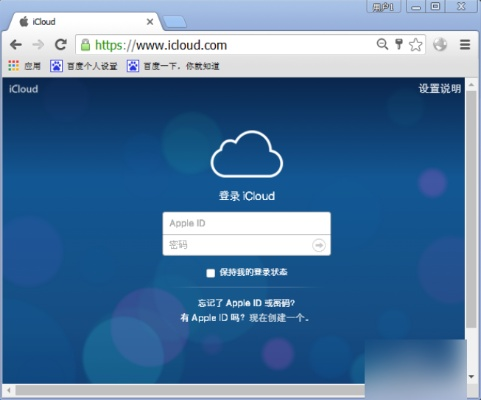Select the iCloud browser tab
Image resolution: width=481 pixels, height=400 pixels.
(x=85, y=22)
